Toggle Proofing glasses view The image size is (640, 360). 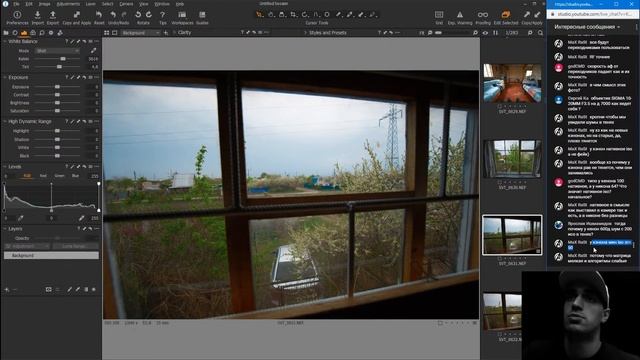click(483, 15)
